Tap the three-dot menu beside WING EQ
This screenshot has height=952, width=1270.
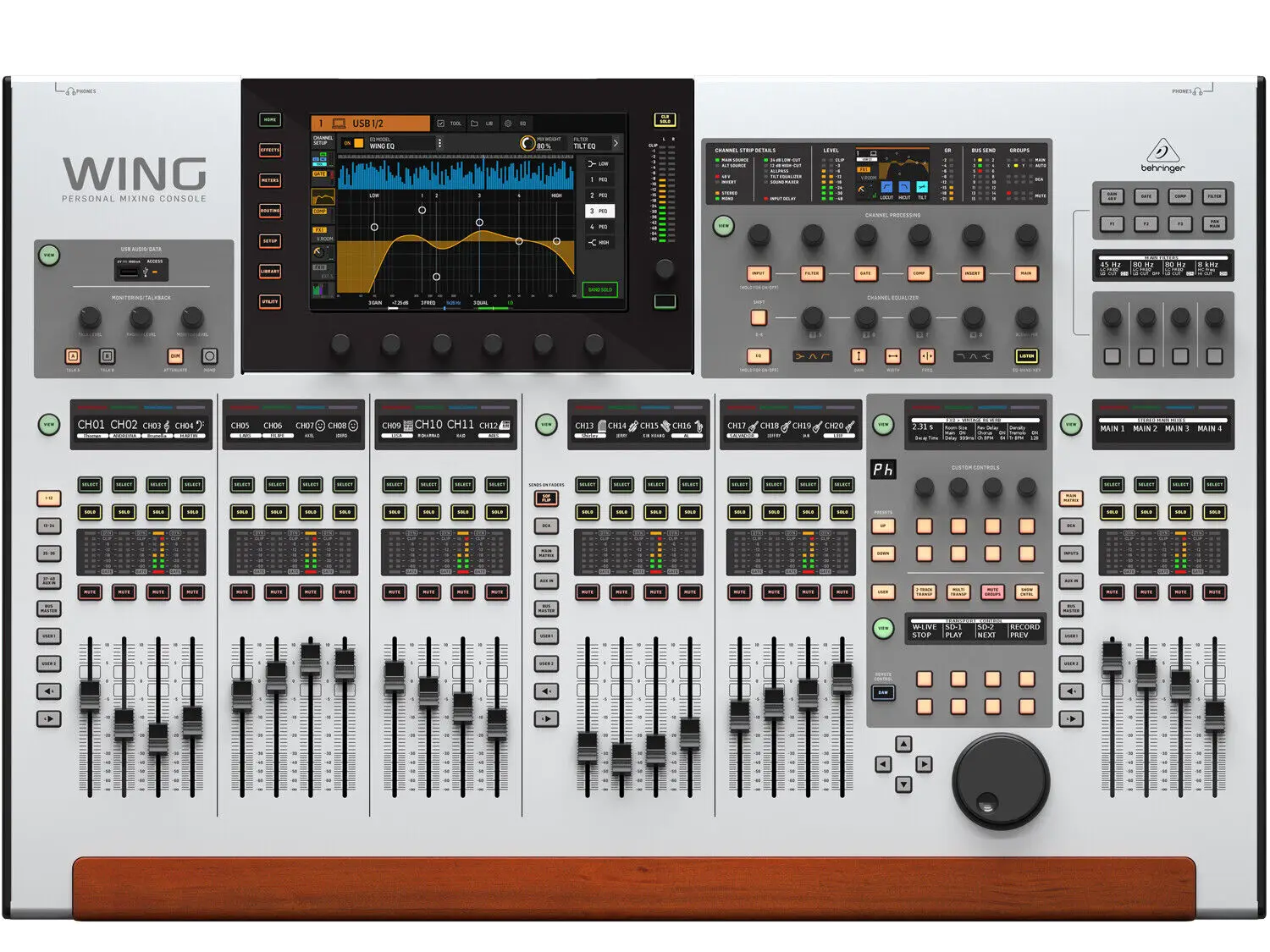pos(439,143)
